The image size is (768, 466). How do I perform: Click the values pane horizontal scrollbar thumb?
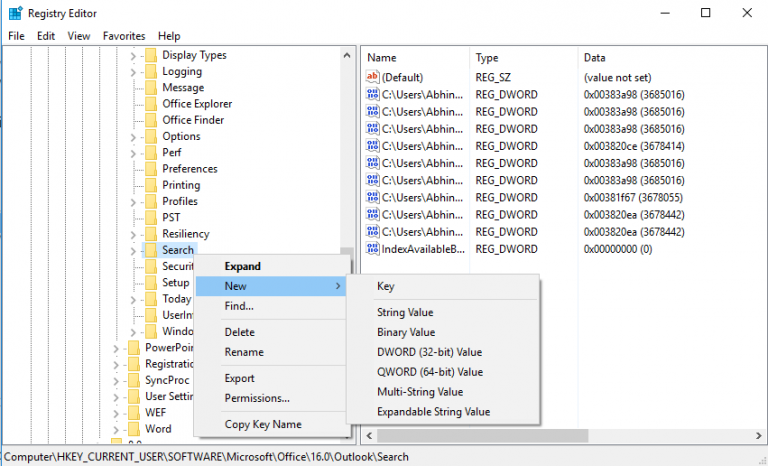(x=482, y=435)
